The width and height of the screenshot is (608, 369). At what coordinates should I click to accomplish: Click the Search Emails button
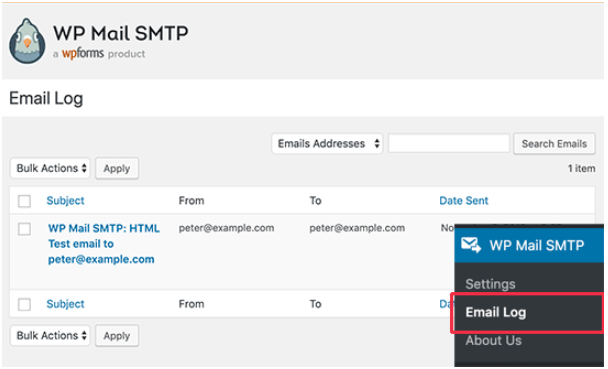[x=554, y=144]
